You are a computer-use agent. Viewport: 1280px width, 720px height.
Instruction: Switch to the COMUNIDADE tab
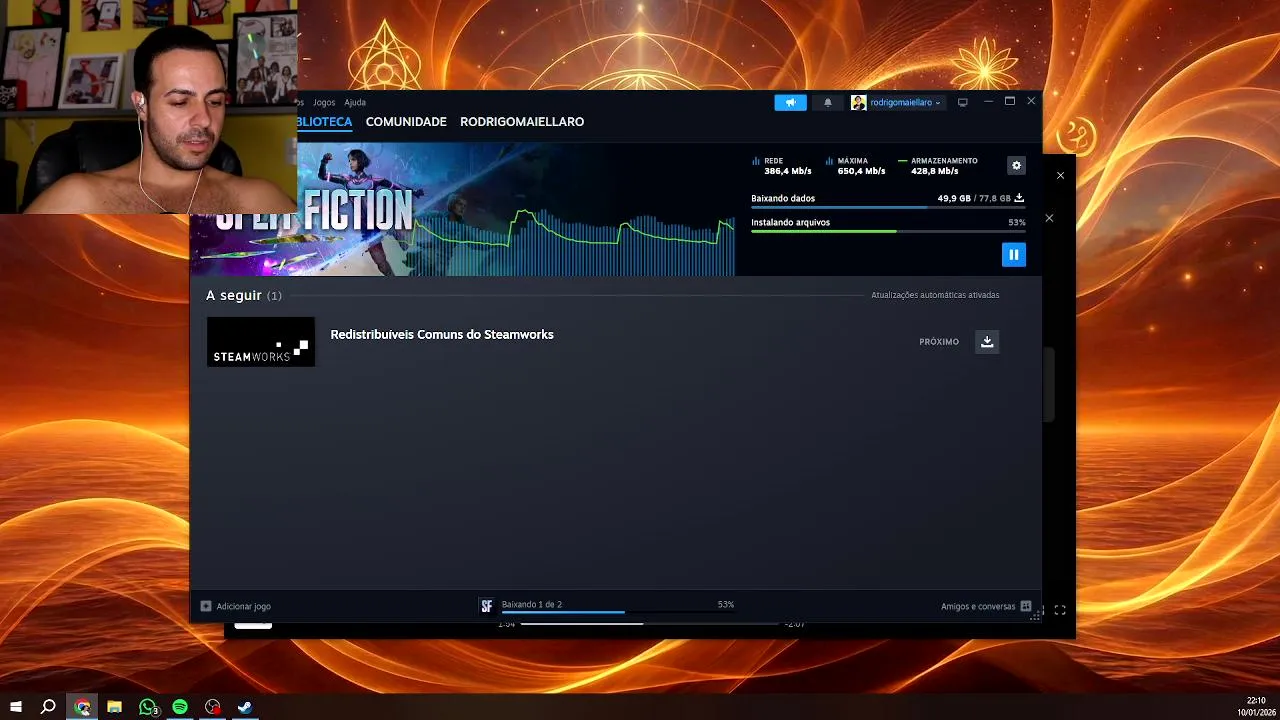tap(406, 122)
